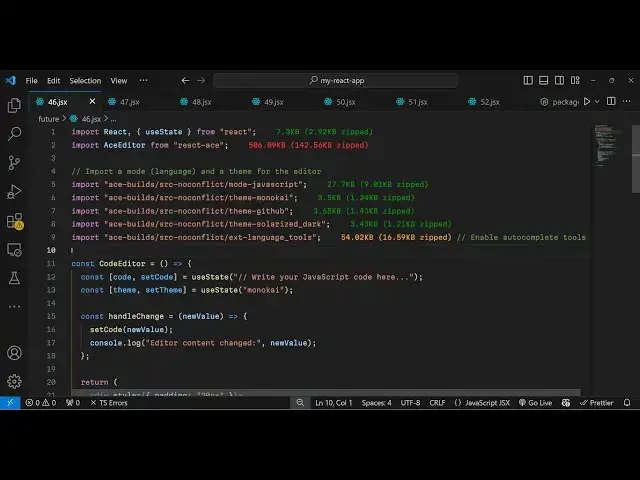Switch to the 47.jsx tab
This screenshot has width=640, height=480.
(x=129, y=102)
